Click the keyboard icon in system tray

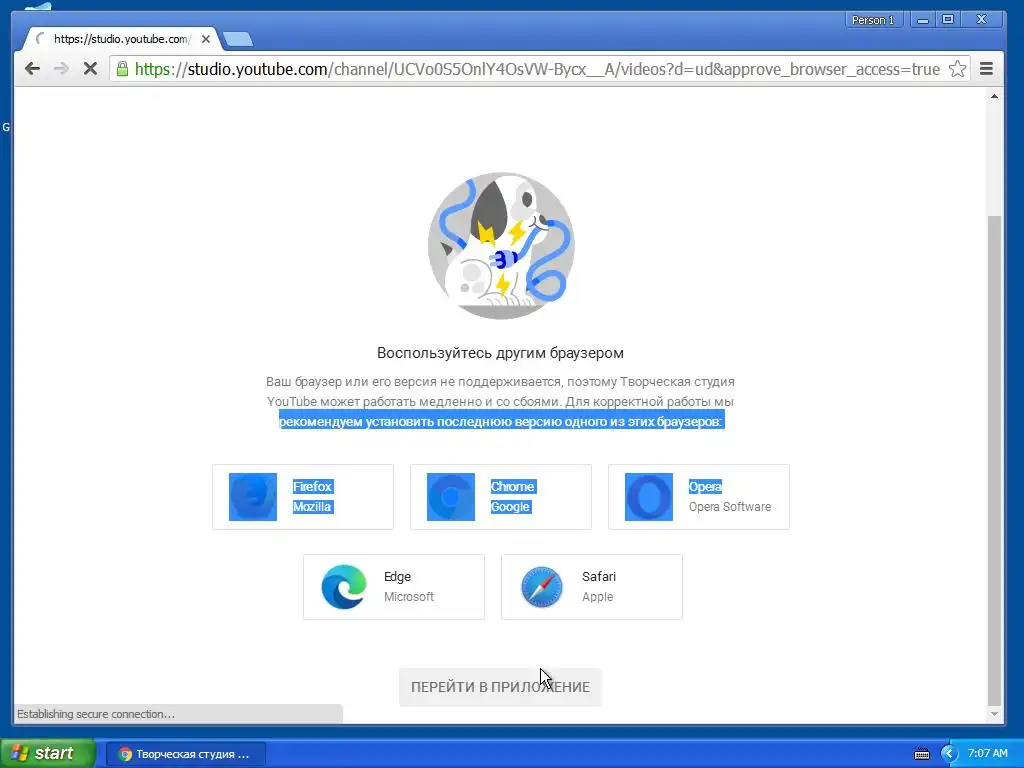[x=921, y=754]
